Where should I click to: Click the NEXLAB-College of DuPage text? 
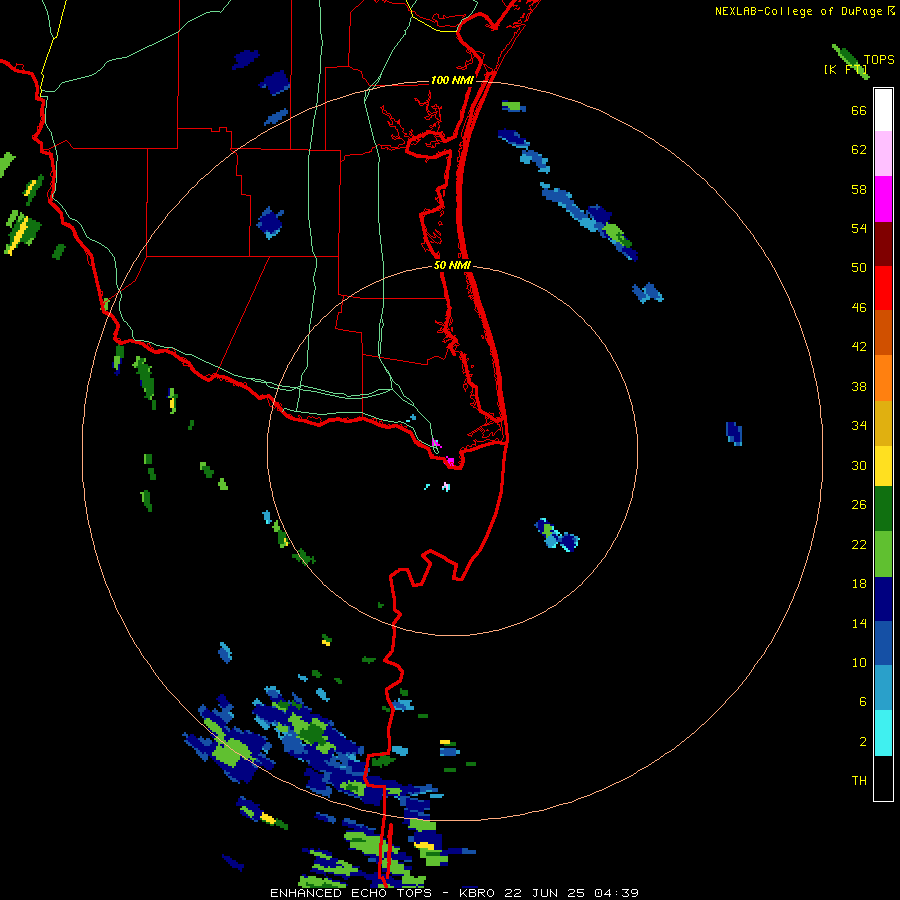click(798, 11)
